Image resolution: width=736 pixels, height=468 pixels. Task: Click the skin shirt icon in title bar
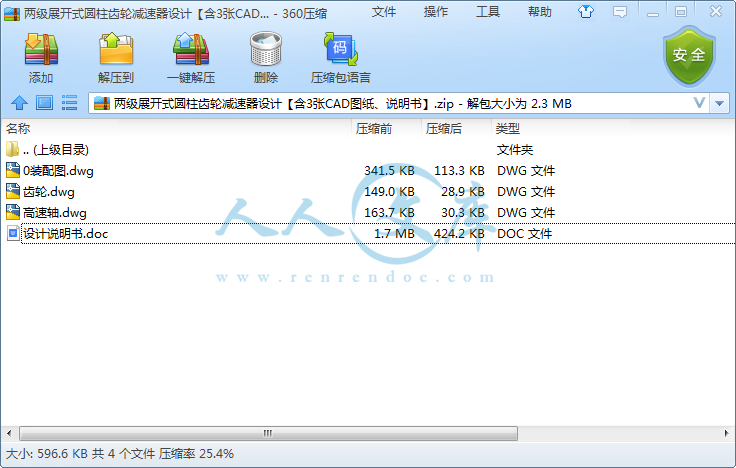pyautogui.click(x=585, y=12)
